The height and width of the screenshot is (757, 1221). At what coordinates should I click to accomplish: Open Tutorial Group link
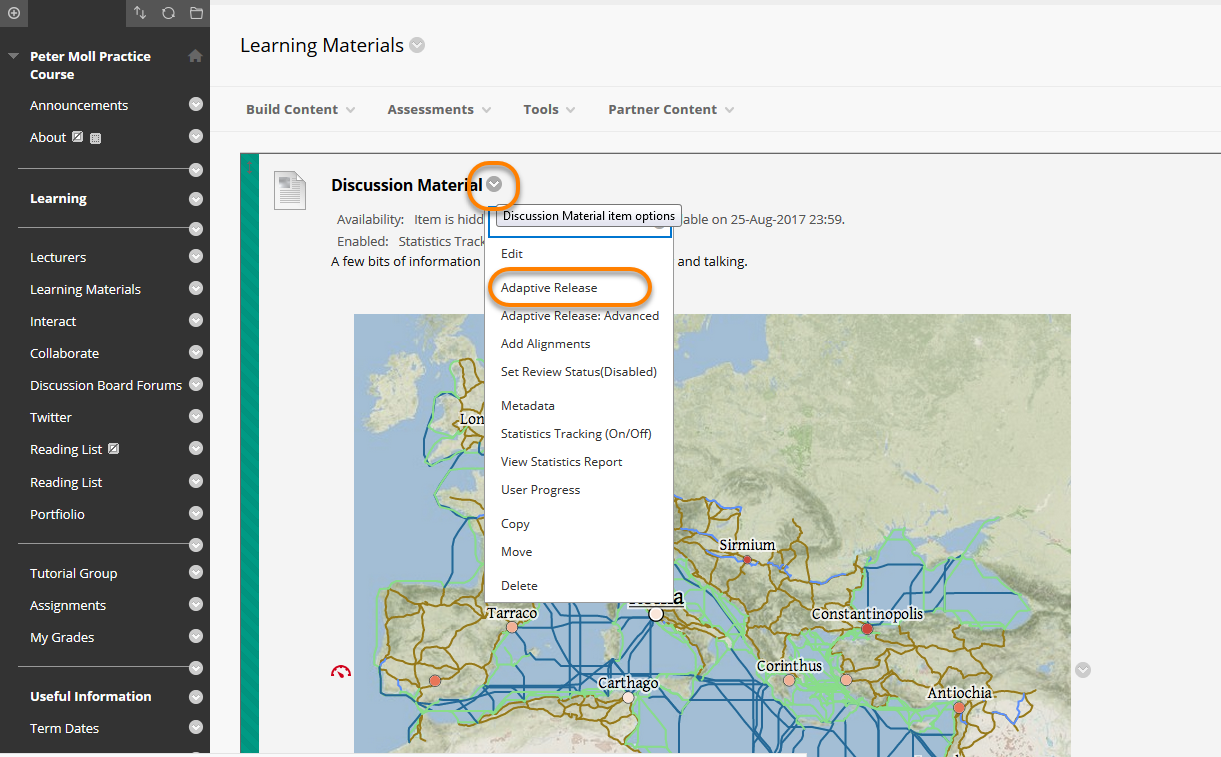pyautogui.click(x=73, y=573)
